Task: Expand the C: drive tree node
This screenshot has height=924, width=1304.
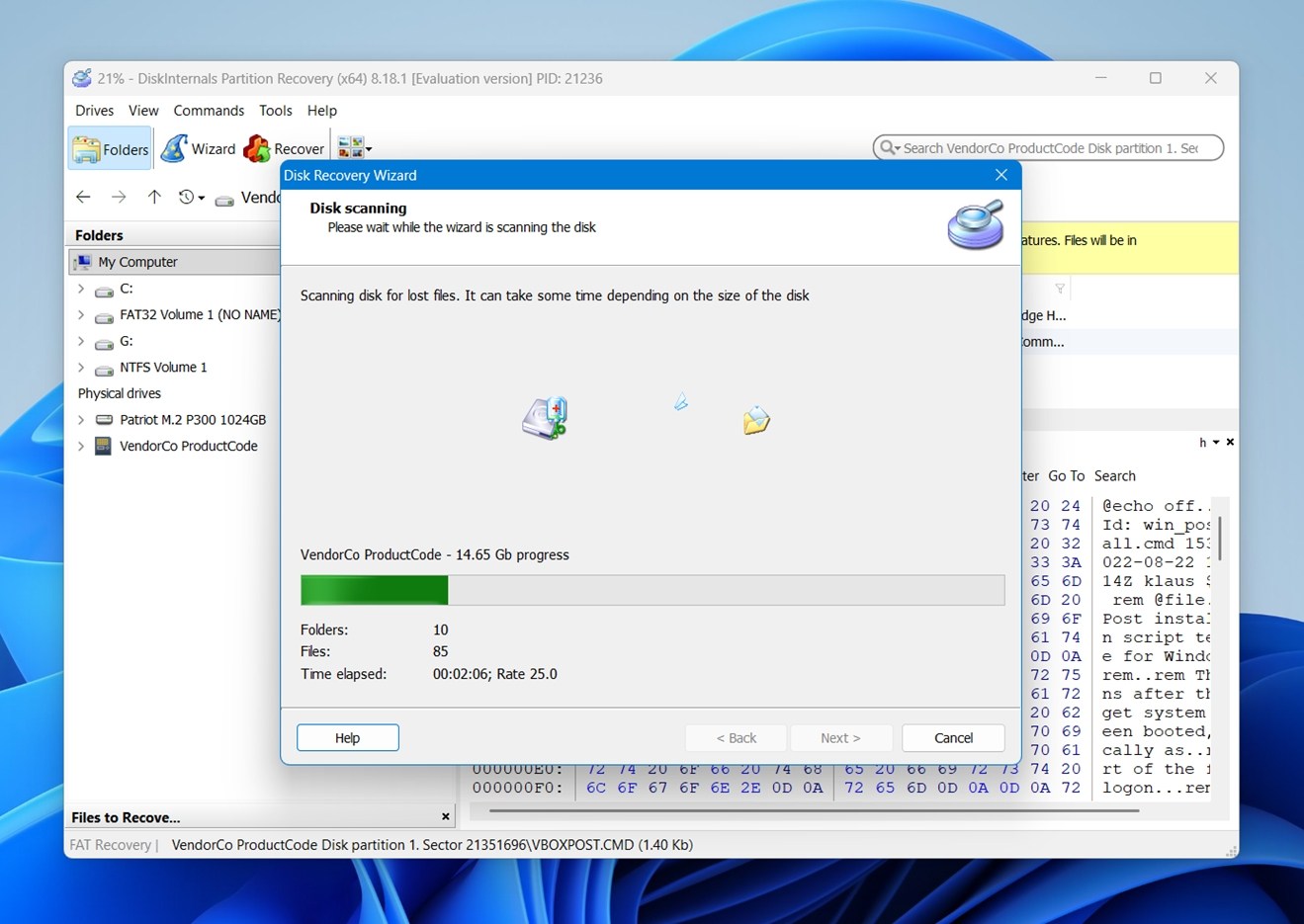Action: tap(81, 290)
